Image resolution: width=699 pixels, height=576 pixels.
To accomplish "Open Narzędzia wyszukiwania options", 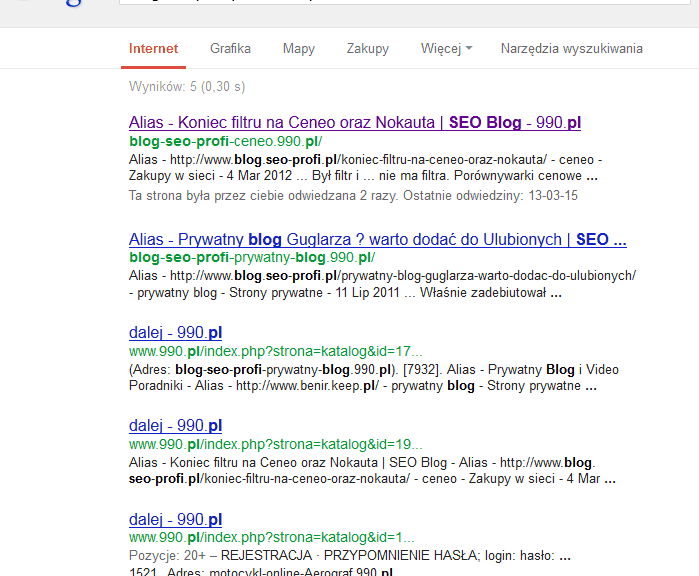I will coord(572,49).
